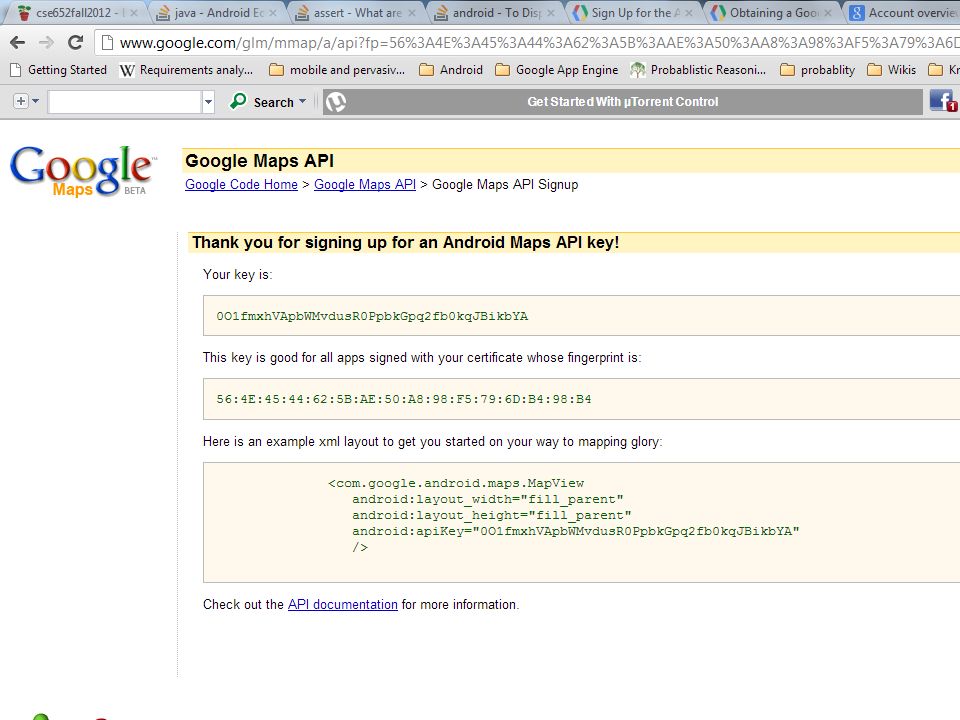Click 'Thank you for signing up' heading
The height and width of the screenshot is (720, 960).
pyautogui.click(x=405, y=242)
